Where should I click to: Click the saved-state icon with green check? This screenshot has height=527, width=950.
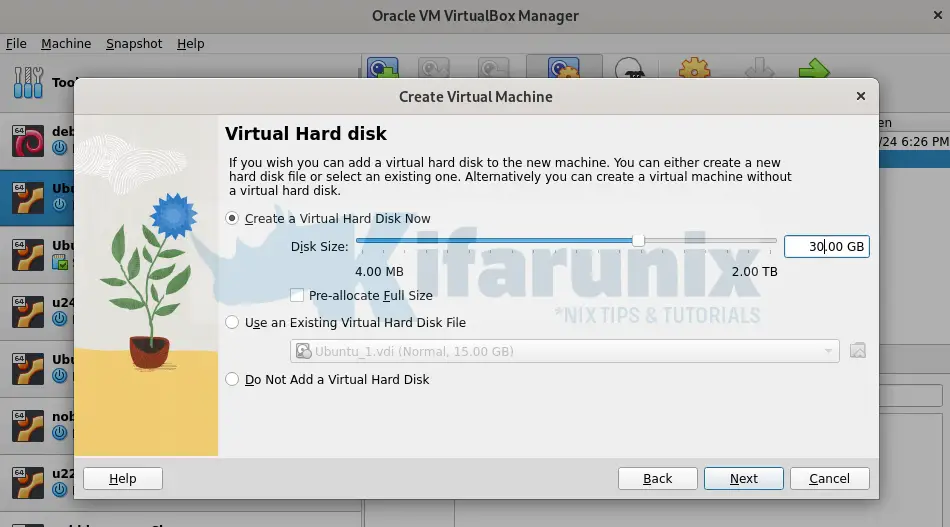pos(59,262)
